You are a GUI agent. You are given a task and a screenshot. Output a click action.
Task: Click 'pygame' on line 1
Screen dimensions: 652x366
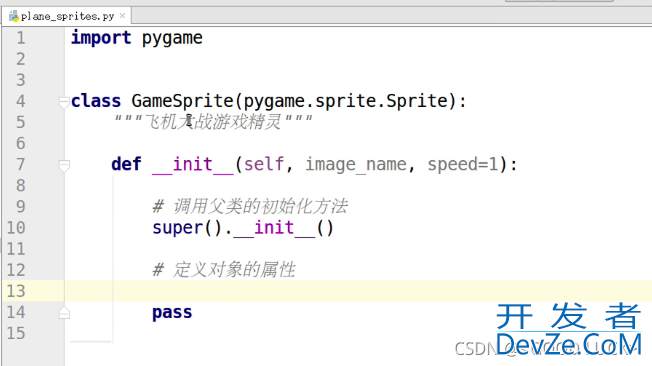coord(172,39)
